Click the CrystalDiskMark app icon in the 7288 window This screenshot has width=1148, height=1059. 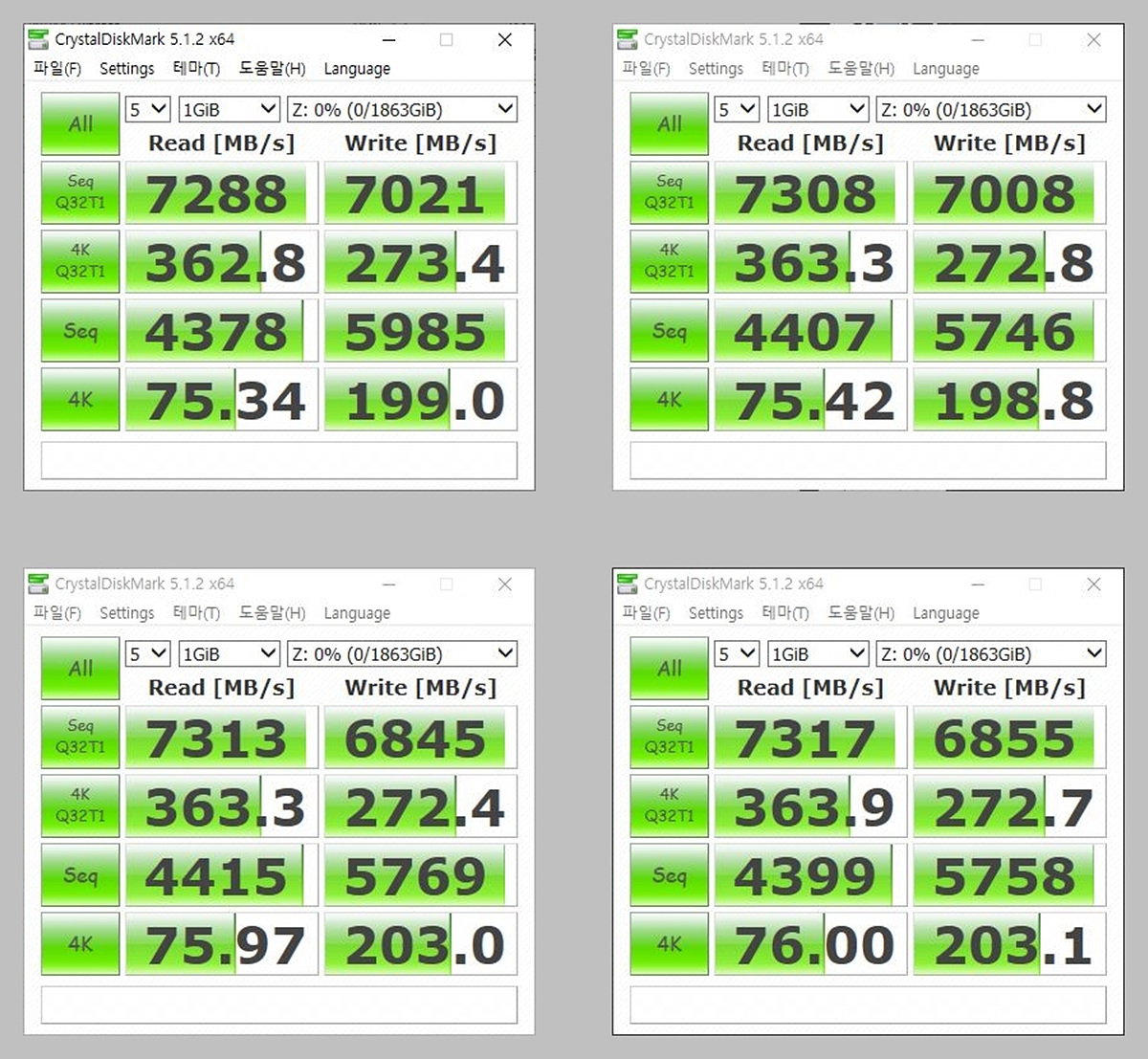38,39
